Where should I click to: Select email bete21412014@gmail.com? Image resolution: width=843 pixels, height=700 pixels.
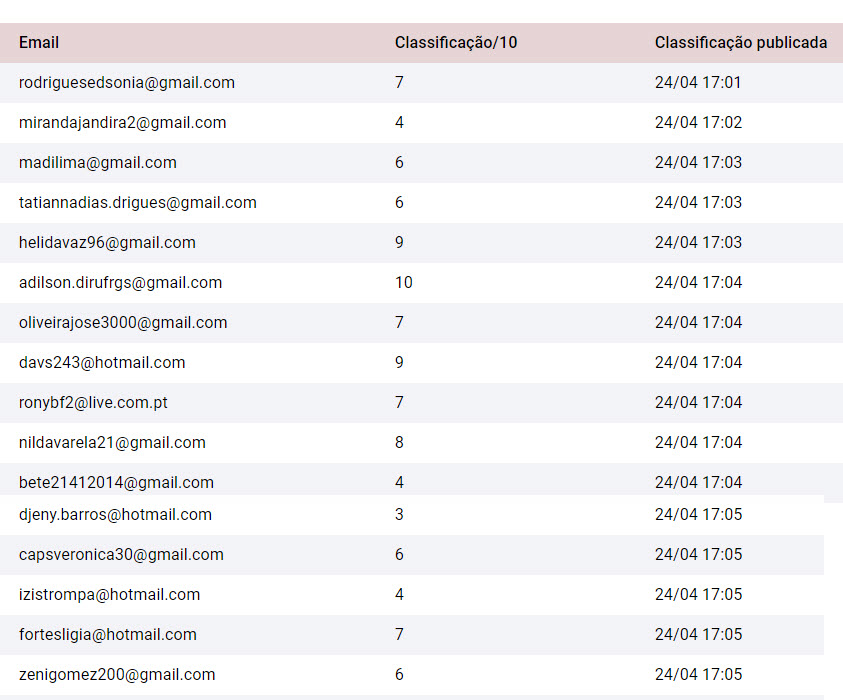pos(117,482)
